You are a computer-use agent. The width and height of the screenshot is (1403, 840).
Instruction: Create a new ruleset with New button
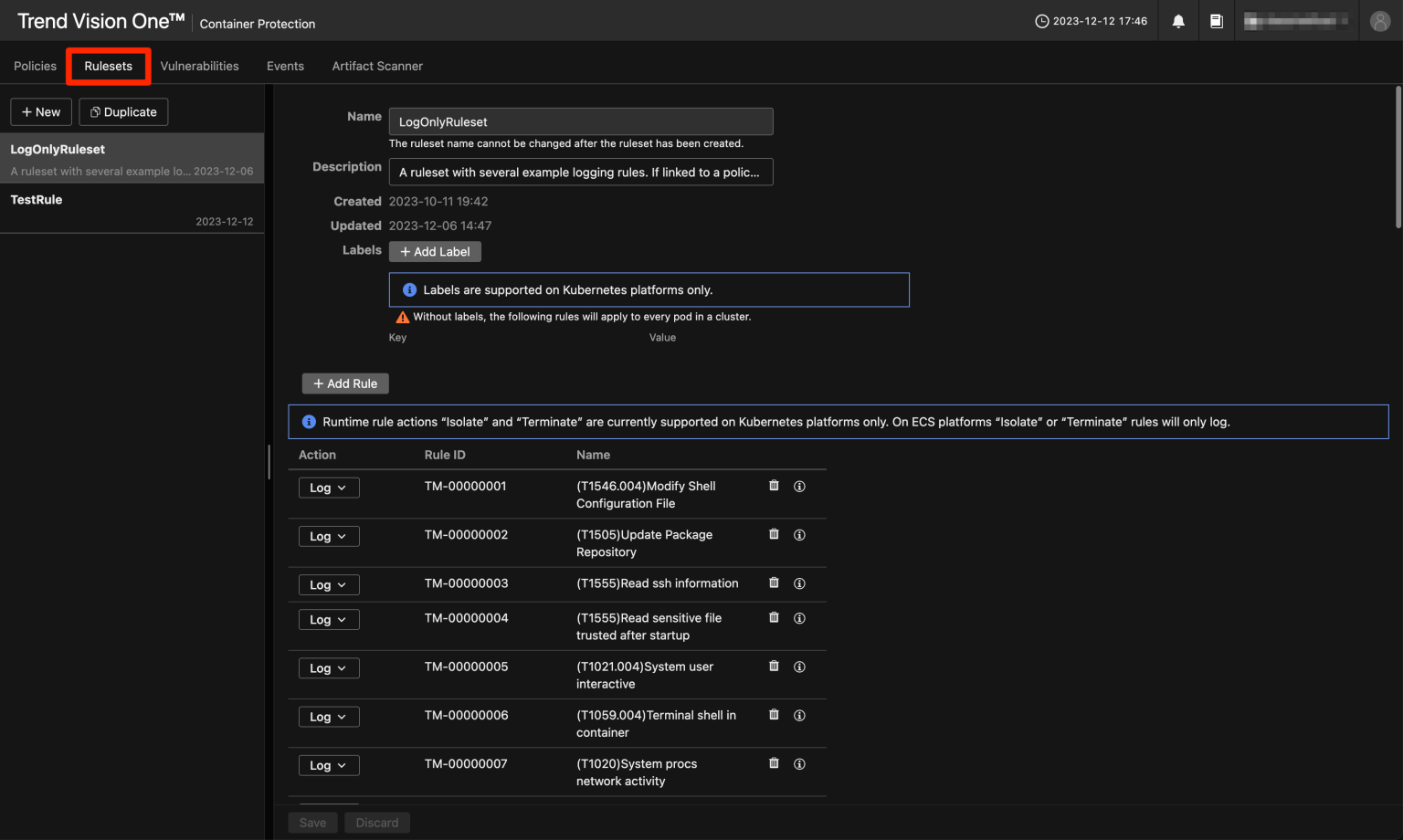coord(40,111)
